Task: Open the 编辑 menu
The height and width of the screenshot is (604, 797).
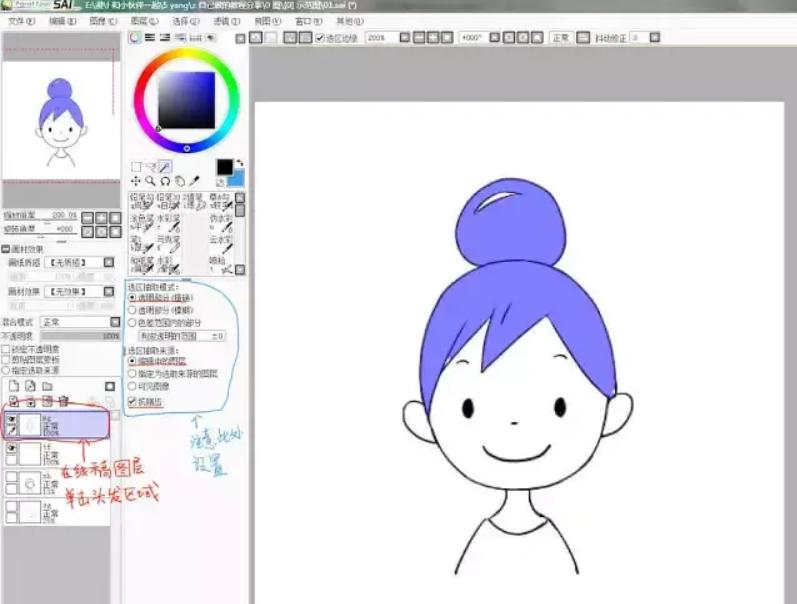Action: [63, 21]
